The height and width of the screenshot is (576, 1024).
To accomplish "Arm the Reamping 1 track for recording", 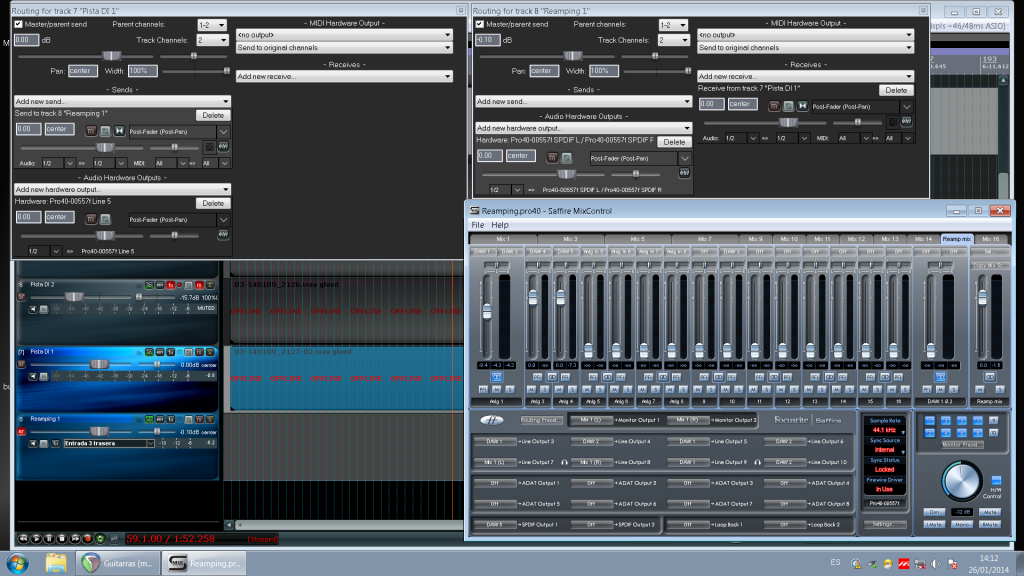I will 21,432.
